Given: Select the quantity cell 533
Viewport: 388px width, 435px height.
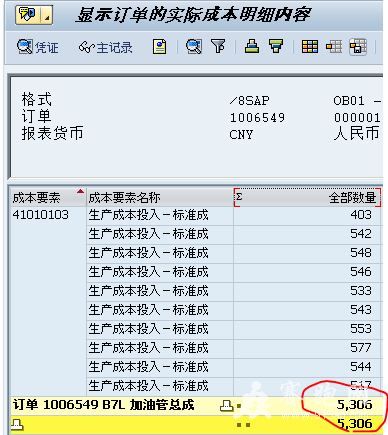Looking at the screenshot, I should [307, 291].
